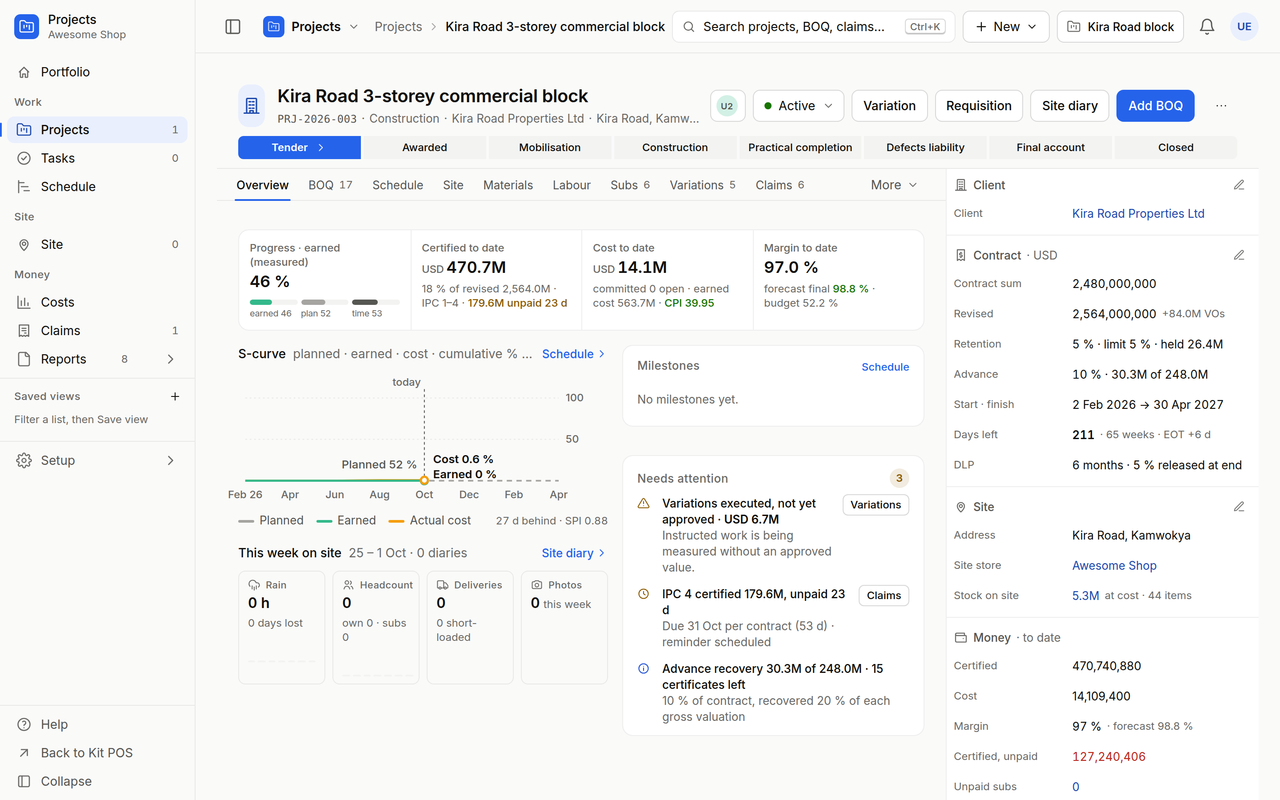The image size is (1280, 800).
Task: Toggle the sidebar panel icon
Action: point(233,27)
